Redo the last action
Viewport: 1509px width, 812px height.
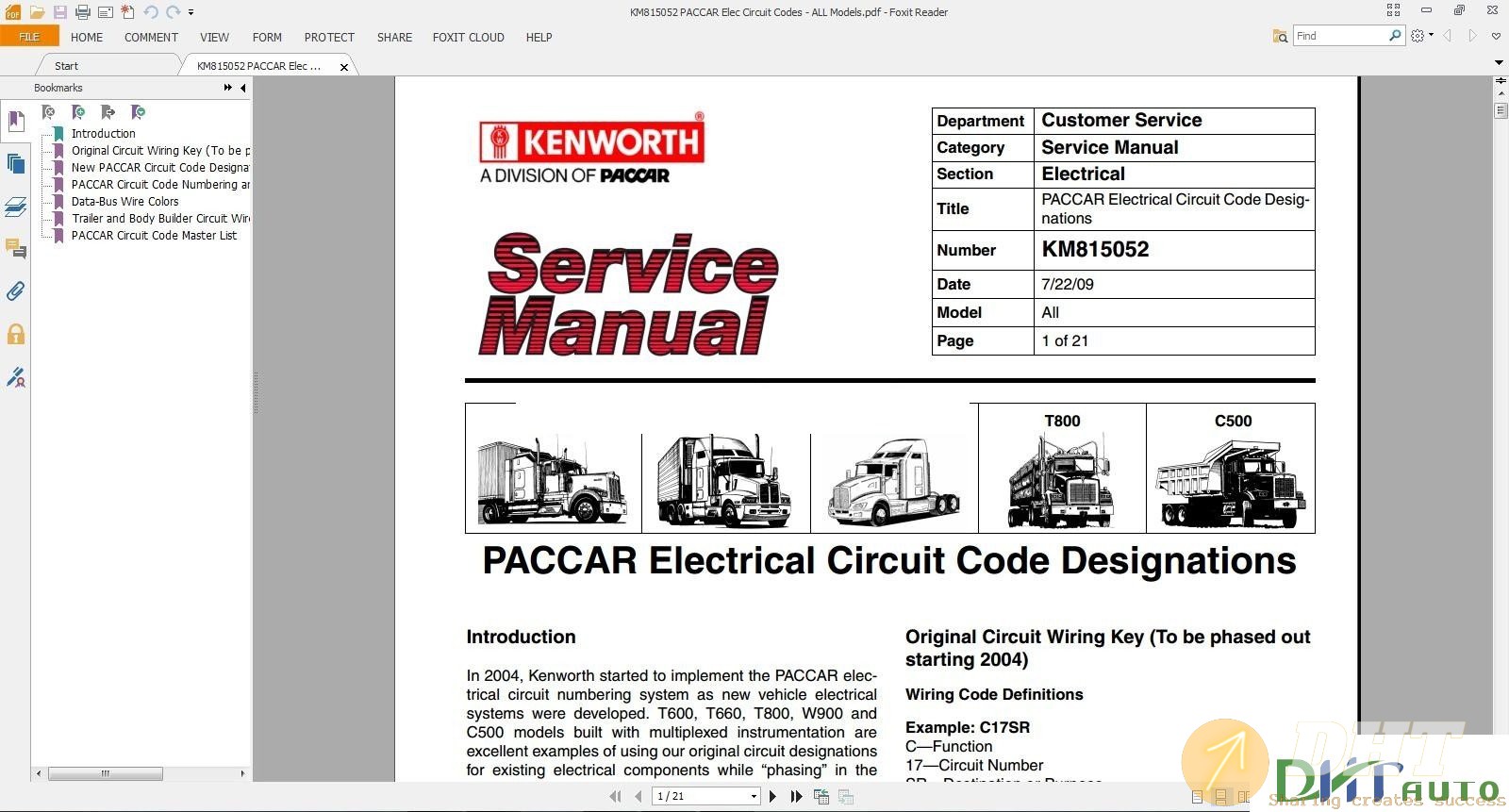click(174, 12)
